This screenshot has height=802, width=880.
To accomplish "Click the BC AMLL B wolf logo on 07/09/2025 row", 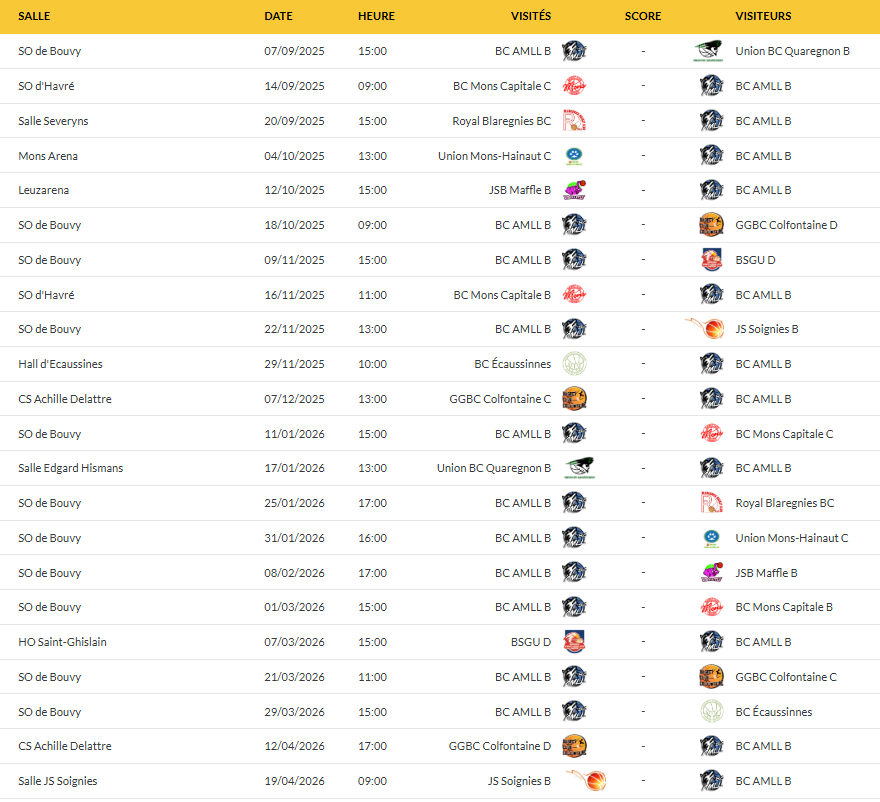I will pos(574,51).
